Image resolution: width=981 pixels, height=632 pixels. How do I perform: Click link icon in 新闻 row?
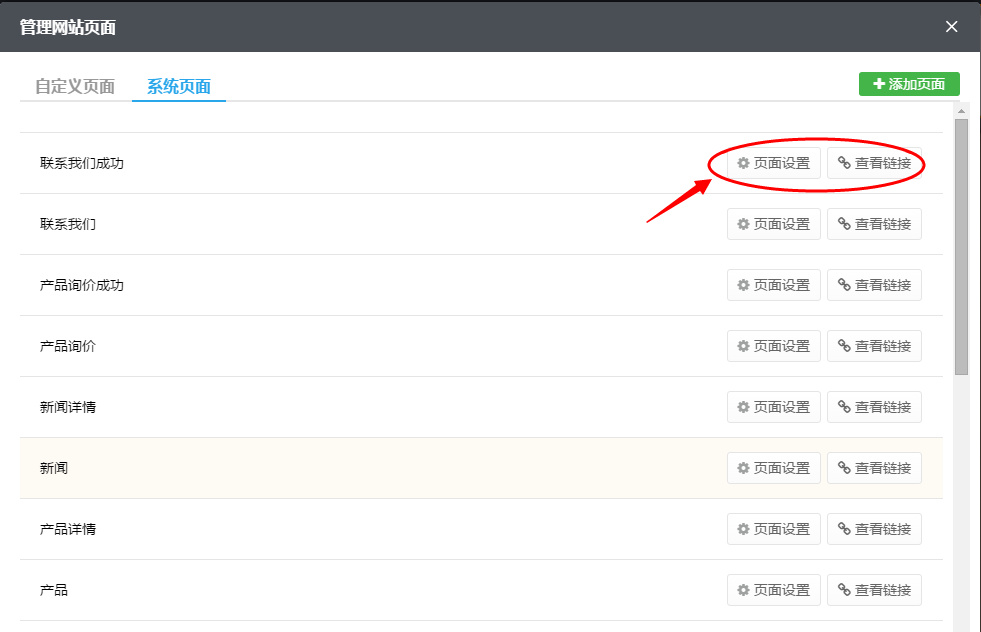pyautogui.click(x=844, y=468)
